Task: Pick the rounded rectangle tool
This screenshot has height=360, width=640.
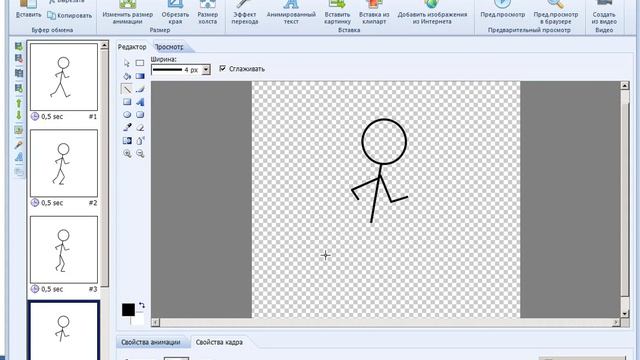Action: click(140, 115)
